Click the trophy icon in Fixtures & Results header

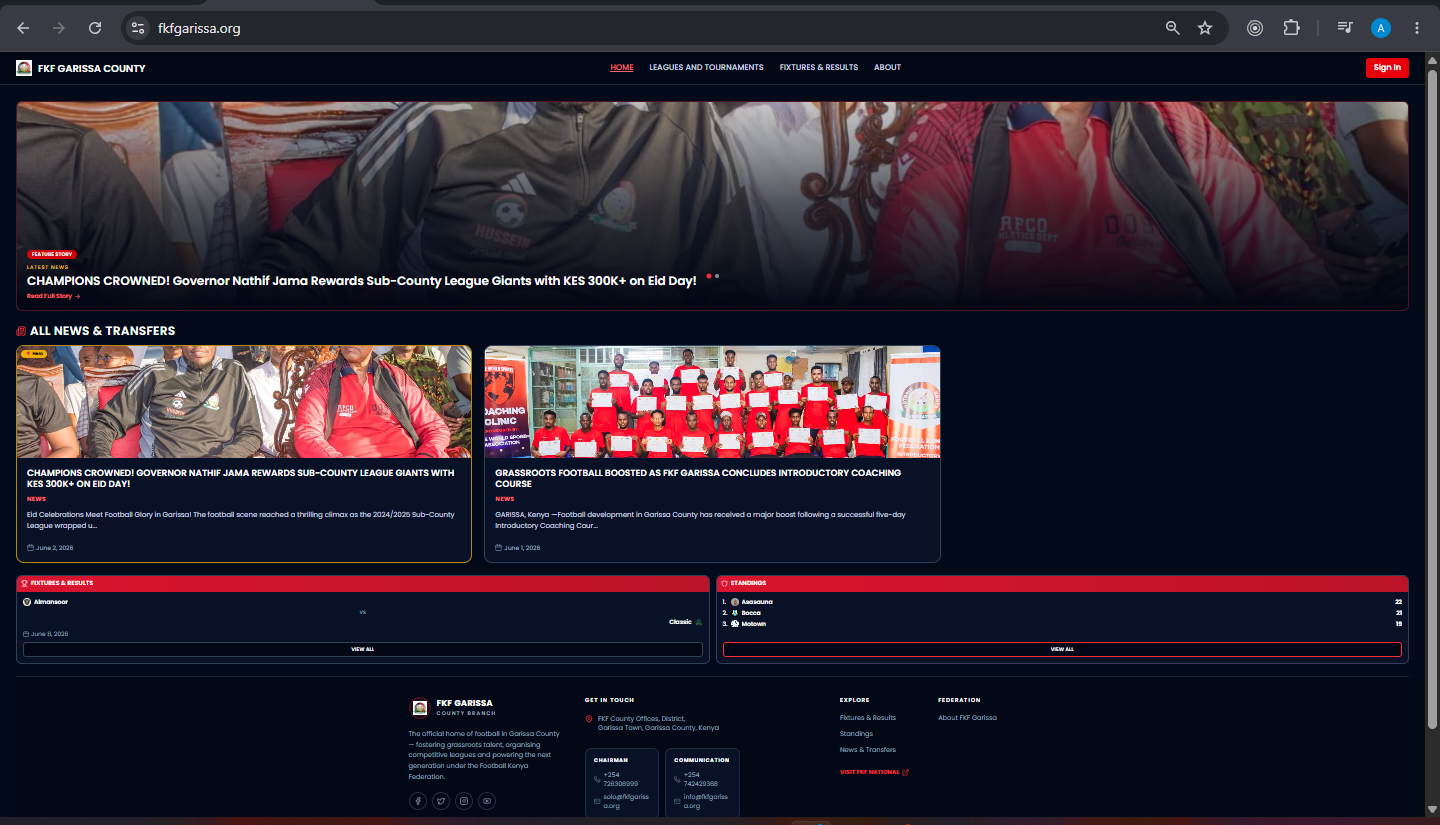pos(24,583)
